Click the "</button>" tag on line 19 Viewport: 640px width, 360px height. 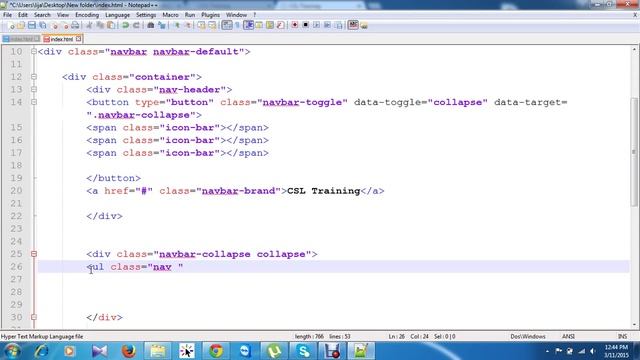click(113, 178)
